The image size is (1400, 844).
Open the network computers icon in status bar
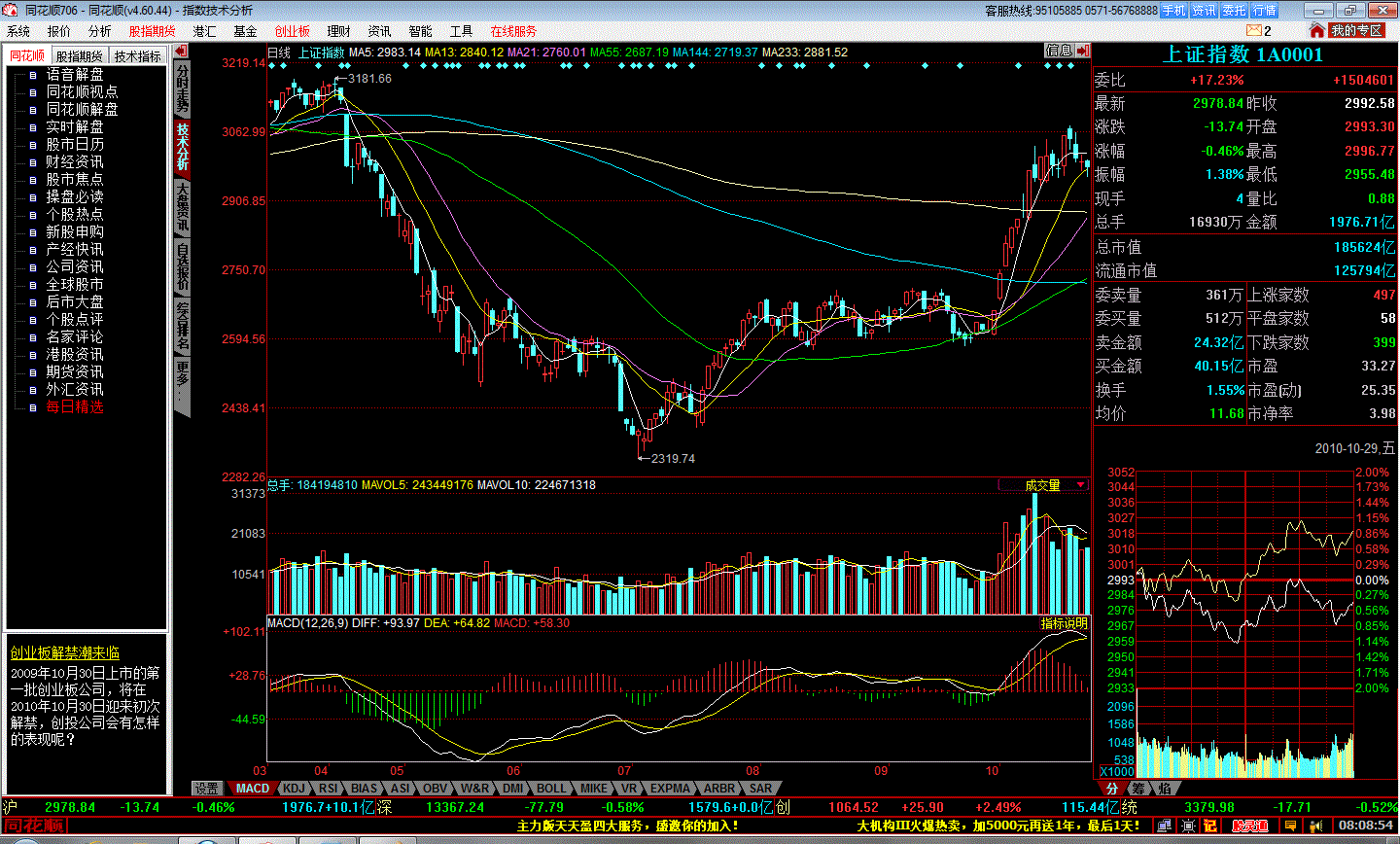click(1167, 826)
